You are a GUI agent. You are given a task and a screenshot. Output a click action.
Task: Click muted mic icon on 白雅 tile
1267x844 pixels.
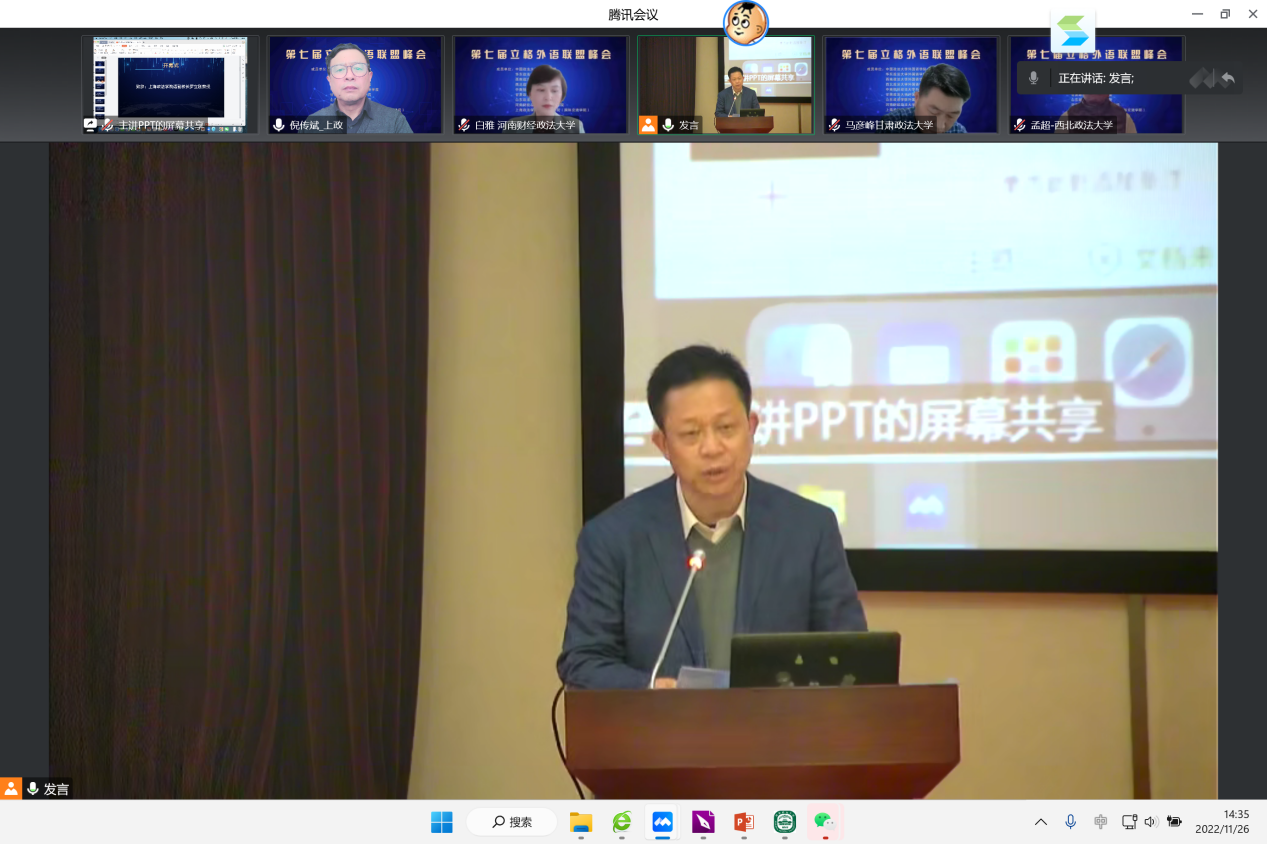(464, 125)
